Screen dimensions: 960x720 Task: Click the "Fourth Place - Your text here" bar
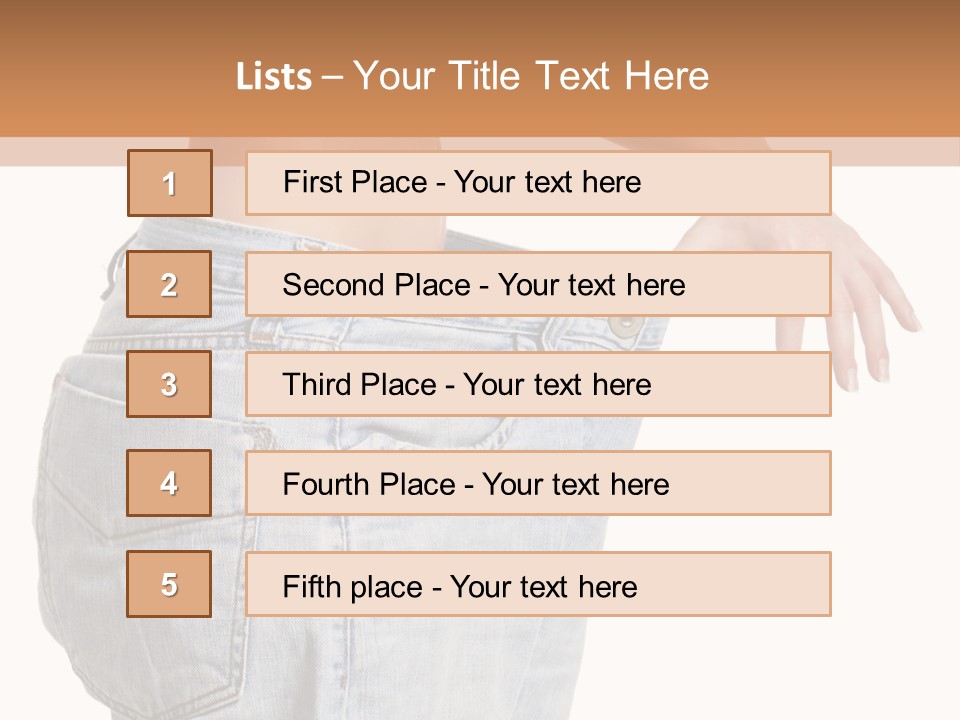click(x=538, y=483)
